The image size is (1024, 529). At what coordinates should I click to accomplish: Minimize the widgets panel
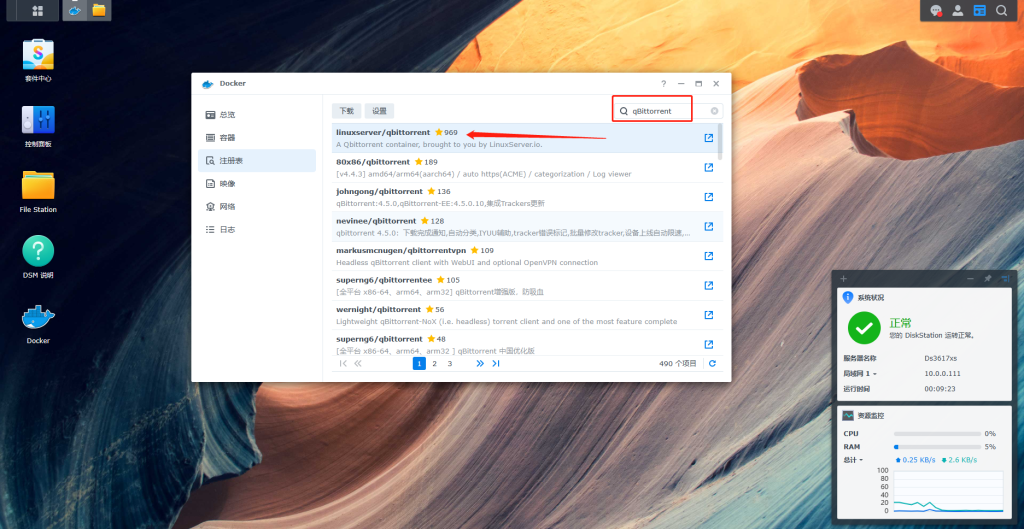(x=970, y=278)
